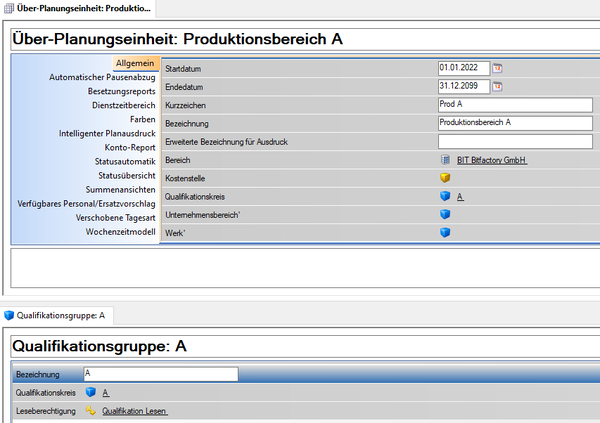600x423 pixels.
Task: Open calendar picker next to Enddatum
Action: click(x=498, y=86)
